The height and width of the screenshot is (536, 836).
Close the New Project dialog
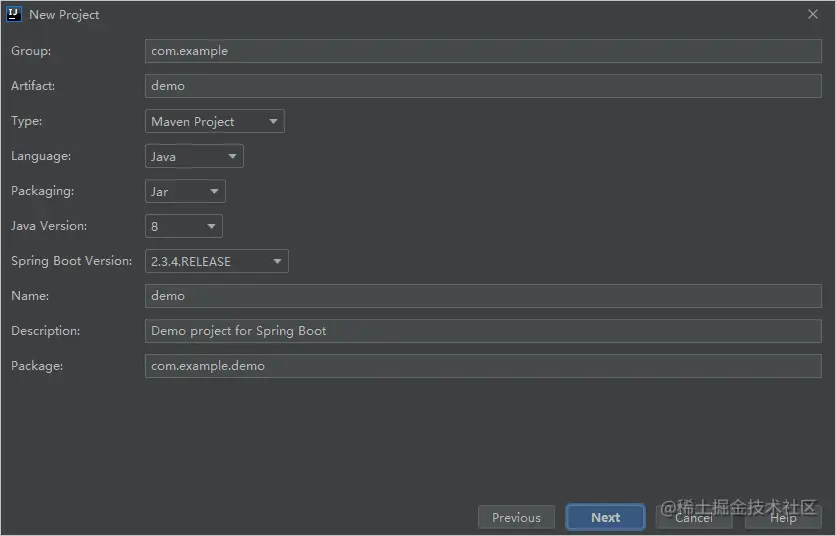coord(813,15)
